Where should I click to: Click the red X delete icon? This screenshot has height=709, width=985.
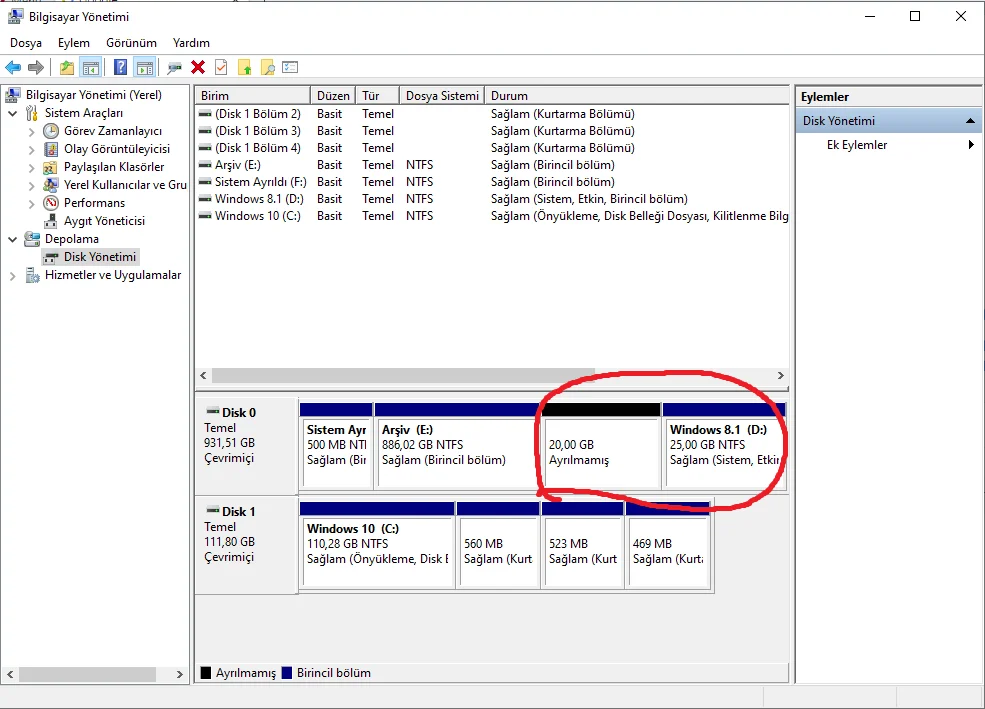[x=198, y=67]
